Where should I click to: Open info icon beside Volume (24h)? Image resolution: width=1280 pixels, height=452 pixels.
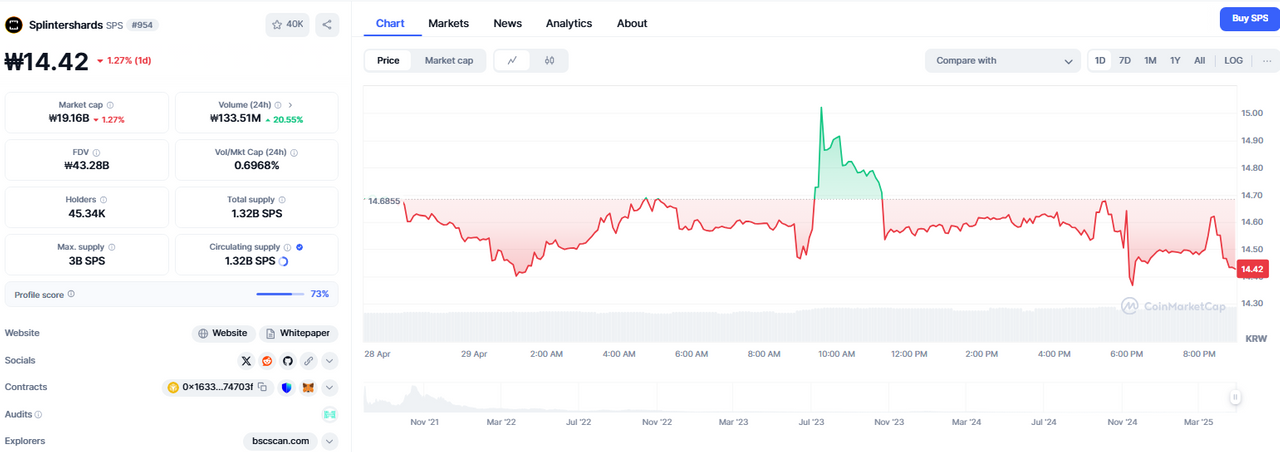pos(280,105)
